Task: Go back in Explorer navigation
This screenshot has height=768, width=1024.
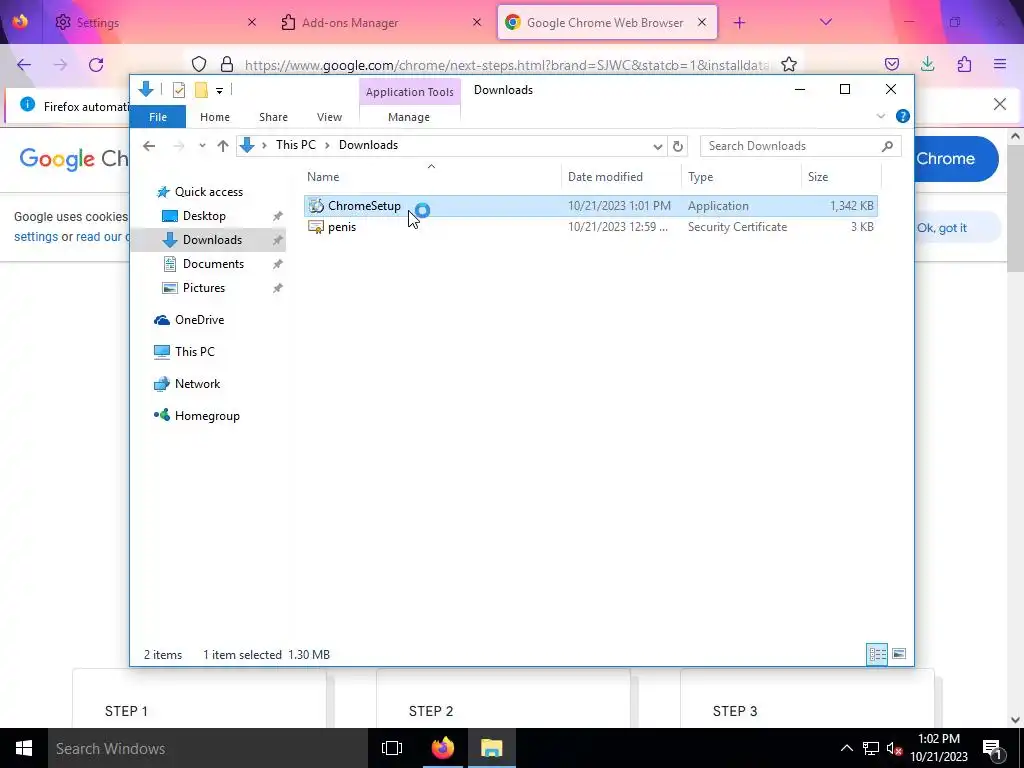Action: click(x=150, y=146)
